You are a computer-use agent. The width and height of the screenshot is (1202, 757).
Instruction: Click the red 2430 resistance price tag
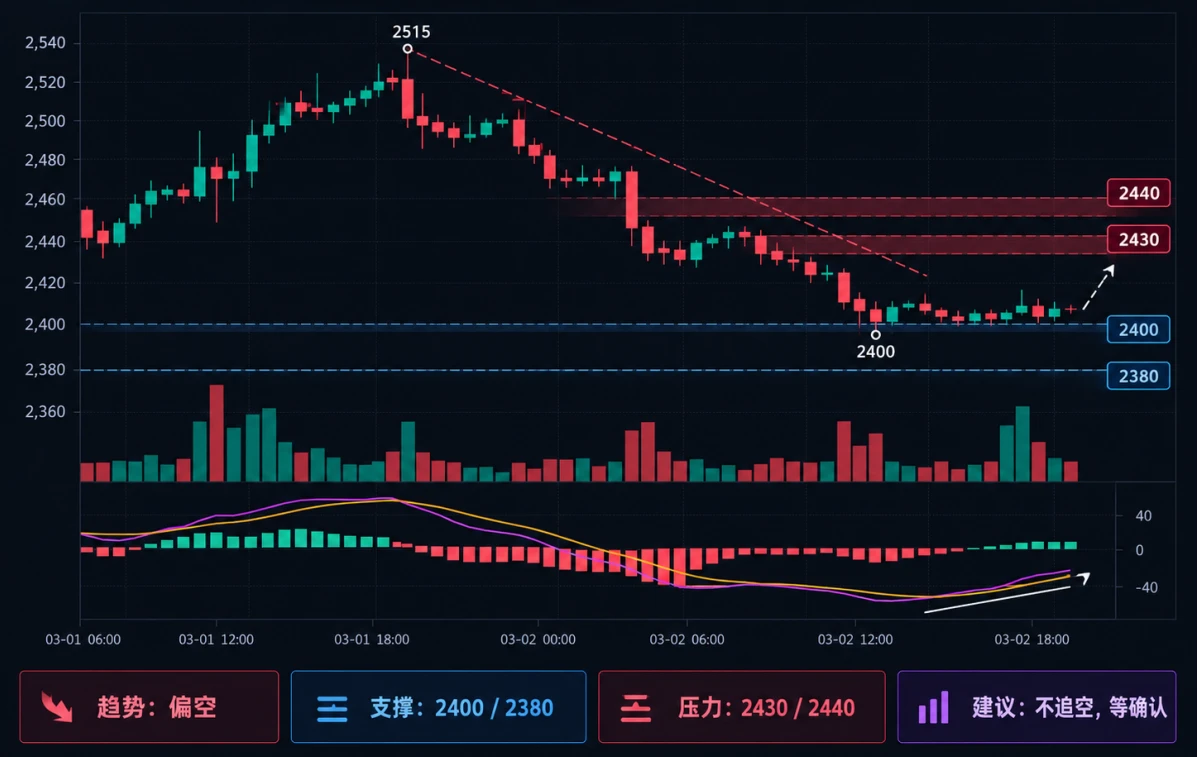tap(1138, 239)
